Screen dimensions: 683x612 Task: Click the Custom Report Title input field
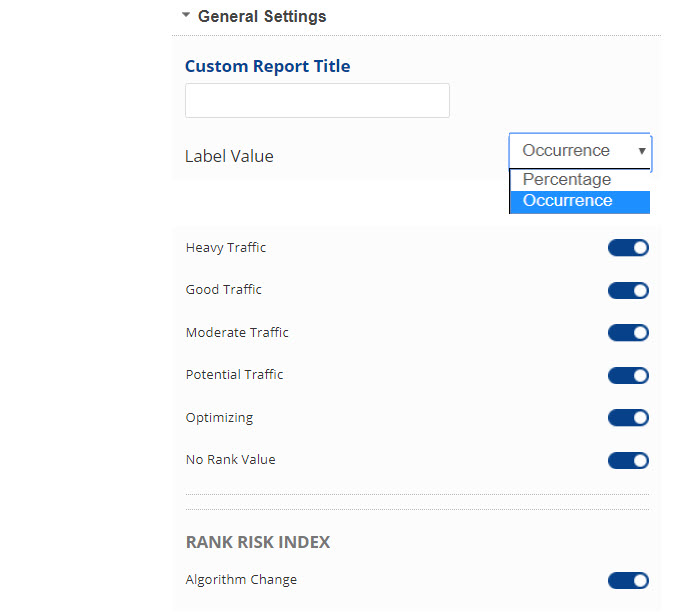[317, 101]
